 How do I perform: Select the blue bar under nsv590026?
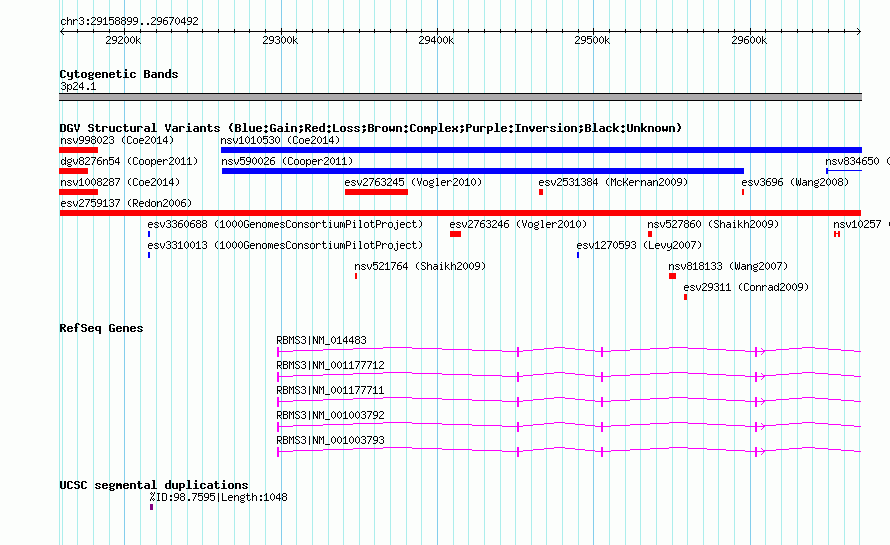pyautogui.click(x=482, y=171)
